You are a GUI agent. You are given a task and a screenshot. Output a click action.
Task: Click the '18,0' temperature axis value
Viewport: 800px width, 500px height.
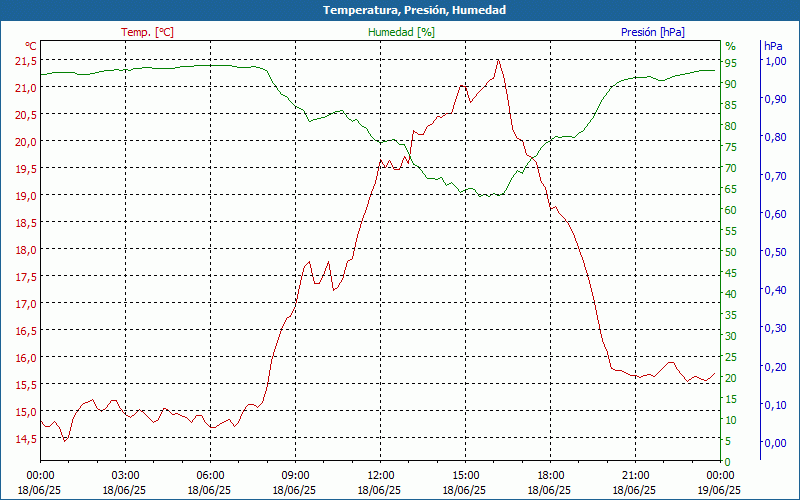coord(27,251)
